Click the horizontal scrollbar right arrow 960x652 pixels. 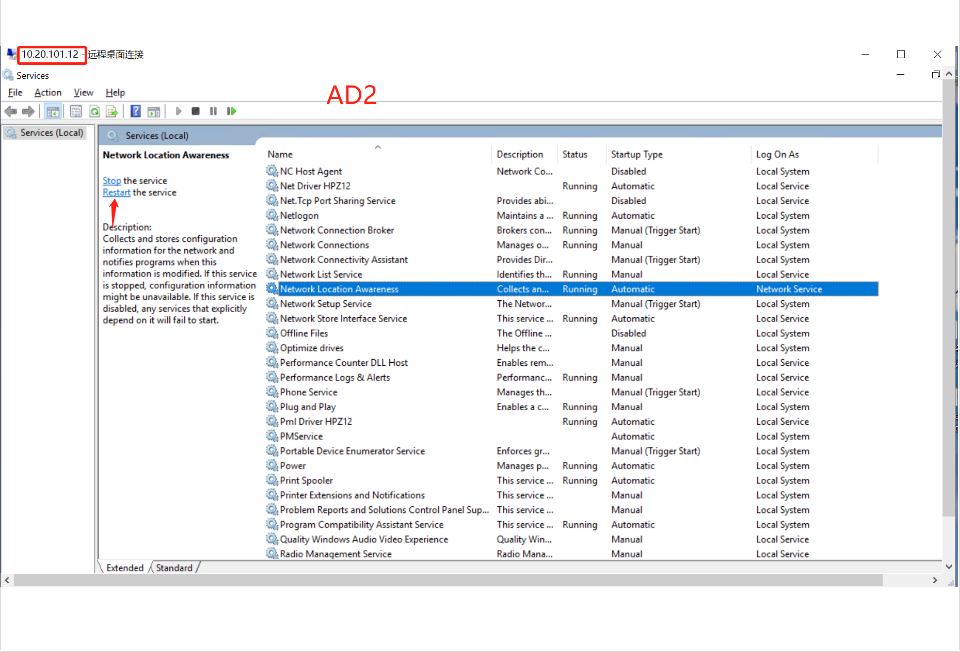(x=935, y=580)
